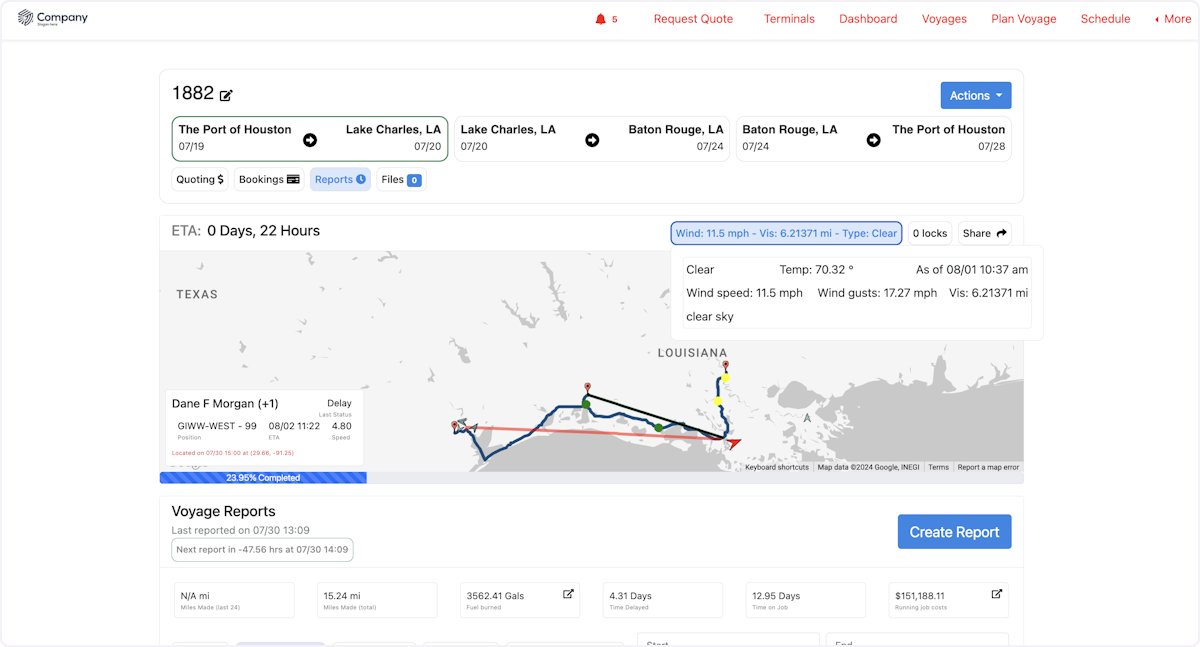Open the Schedule page
This screenshot has height=647, width=1200.
click(1105, 19)
